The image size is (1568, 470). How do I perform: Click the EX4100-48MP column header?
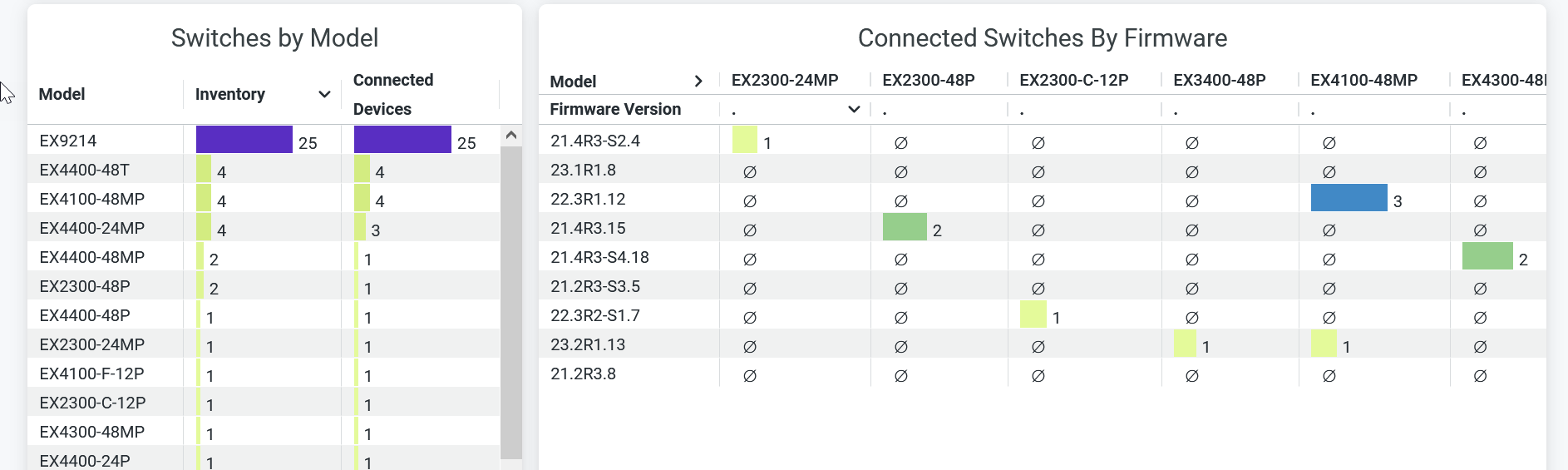[x=1363, y=81]
